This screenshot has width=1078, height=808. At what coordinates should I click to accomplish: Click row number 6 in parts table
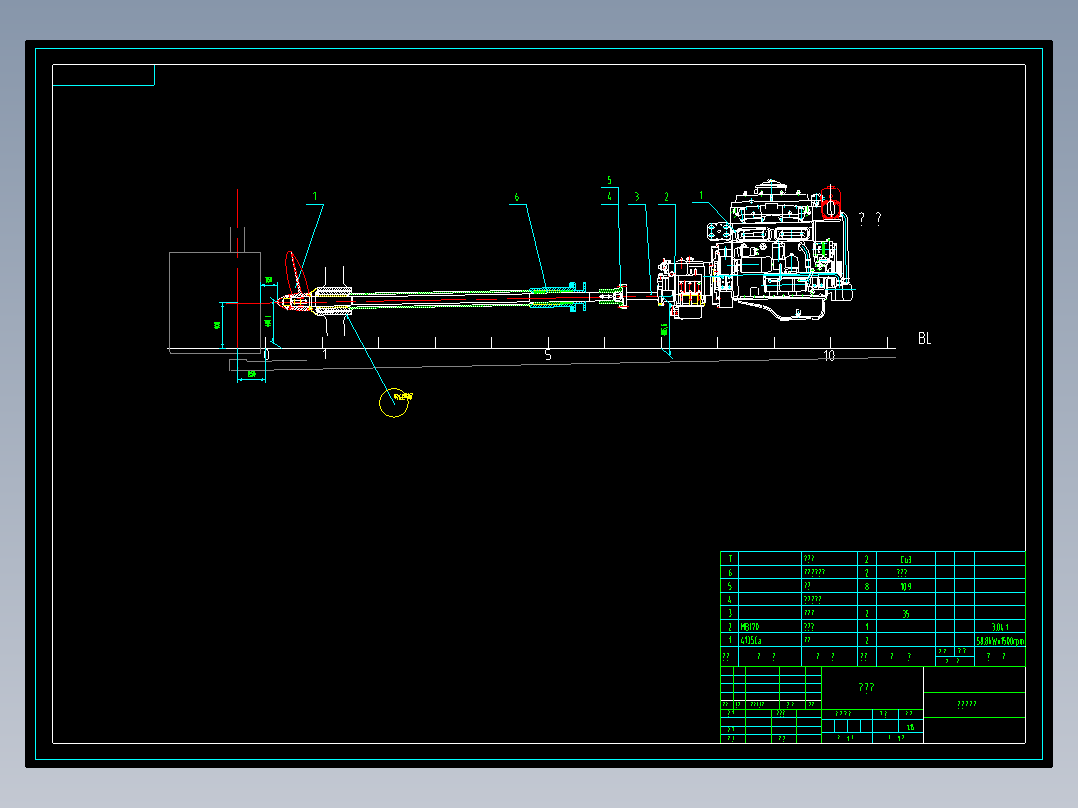pyautogui.click(x=729, y=573)
